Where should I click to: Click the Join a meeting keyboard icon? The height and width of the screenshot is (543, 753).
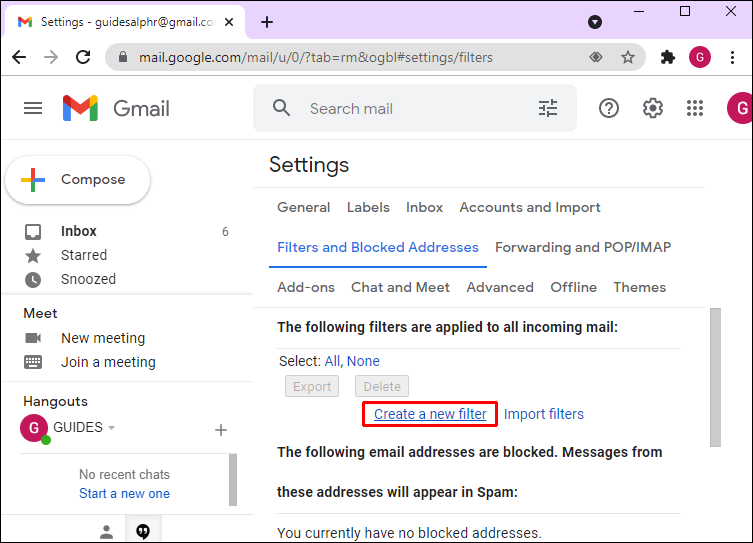coord(33,362)
